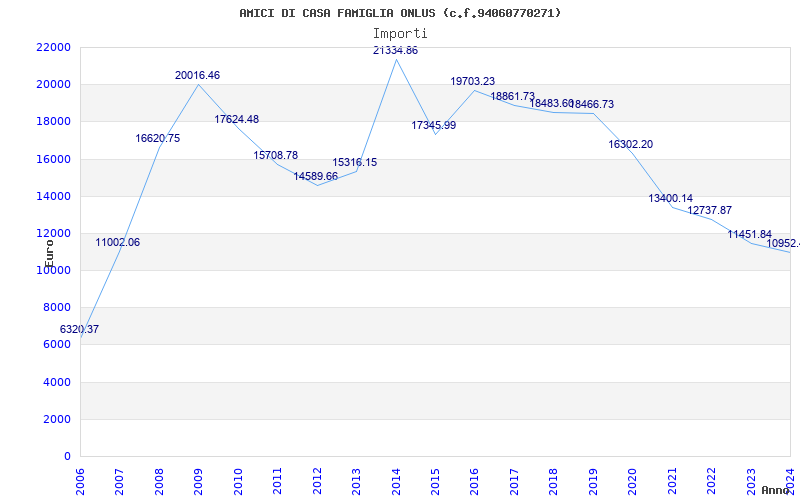Click the 12000 y-axis tick label
This screenshot has height=500, width=800.
coord(54,234)
